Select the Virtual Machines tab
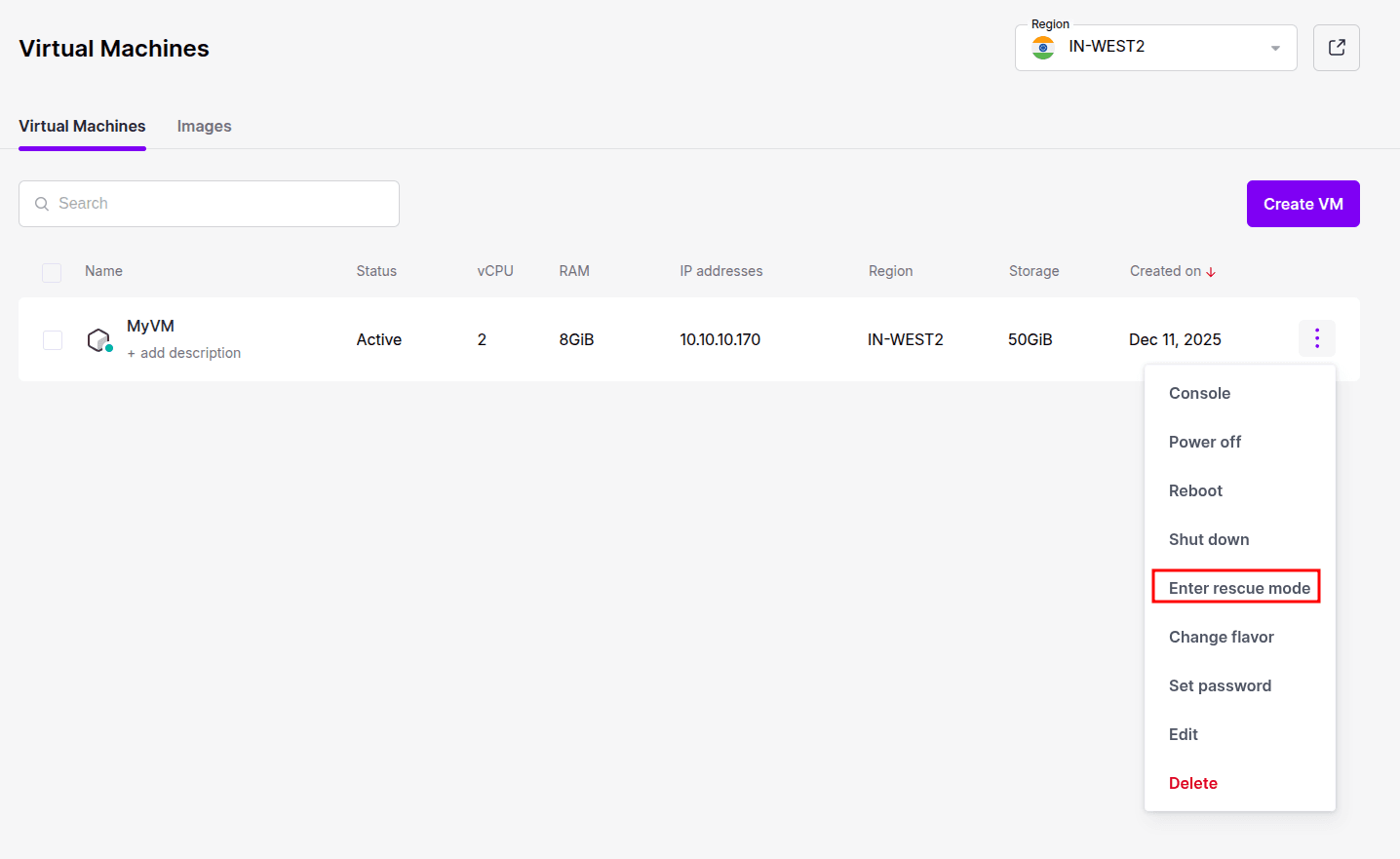 click(82, 126)
